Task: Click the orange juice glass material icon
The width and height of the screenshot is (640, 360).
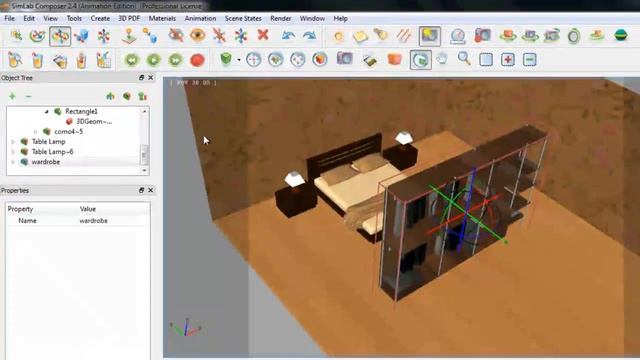Action: tap(37, 60)
